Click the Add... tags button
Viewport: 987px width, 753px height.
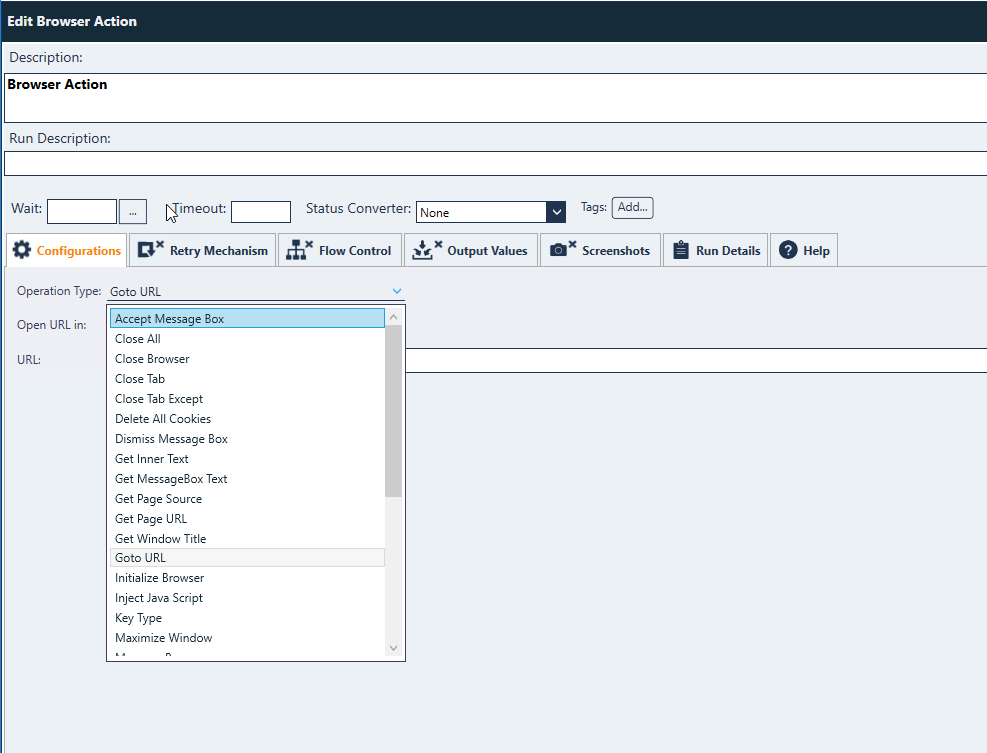(632, 207)
